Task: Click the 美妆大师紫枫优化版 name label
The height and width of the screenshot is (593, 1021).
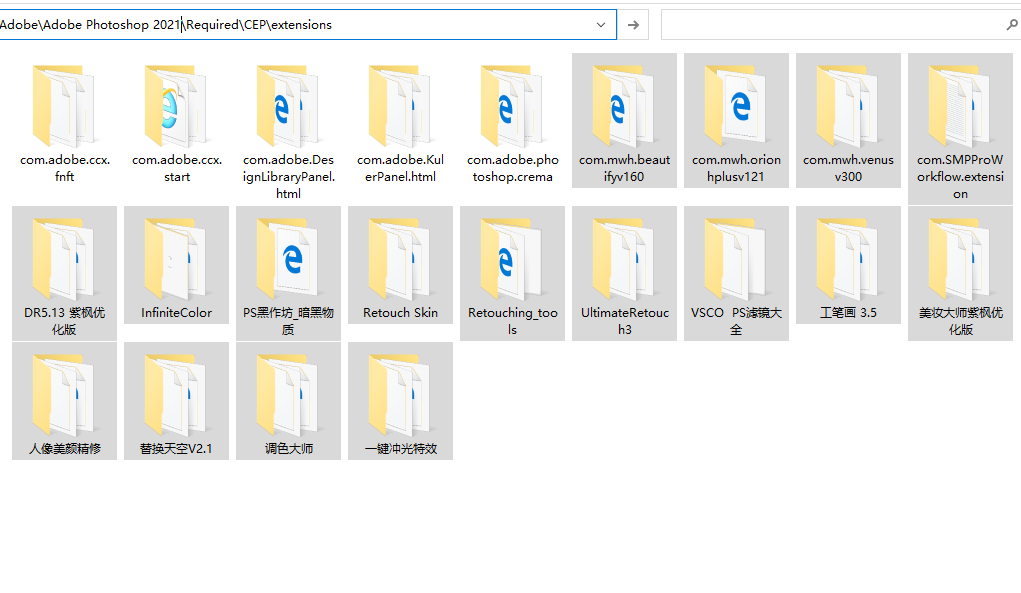Action: [960, 321]
